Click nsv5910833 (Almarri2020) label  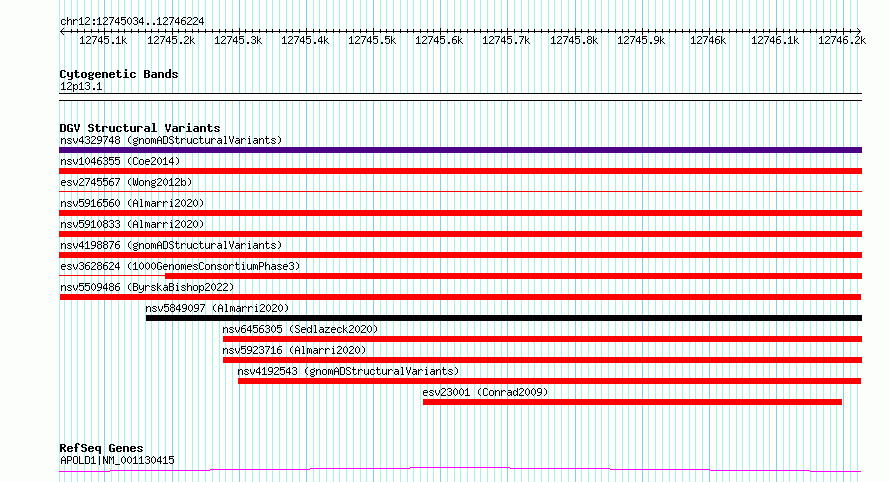point(132,224)
